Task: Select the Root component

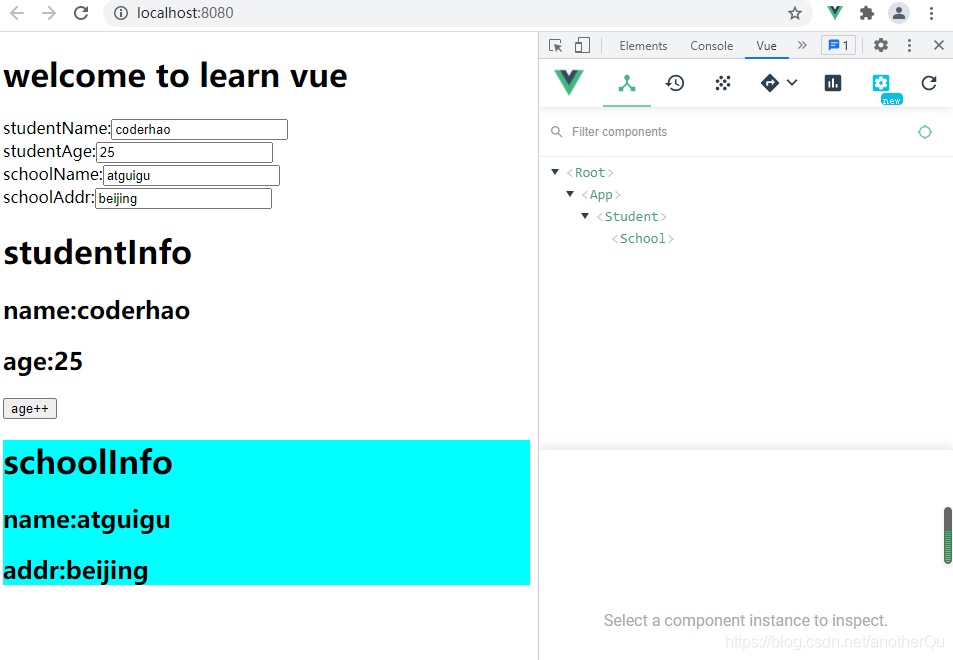Action: [x=590, y=173]
